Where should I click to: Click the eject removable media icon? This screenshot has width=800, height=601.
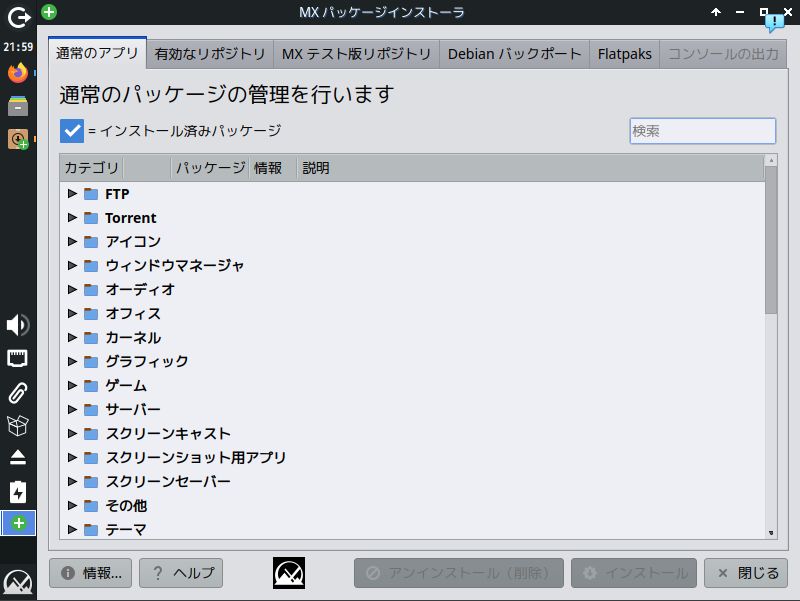coord(18,458)
